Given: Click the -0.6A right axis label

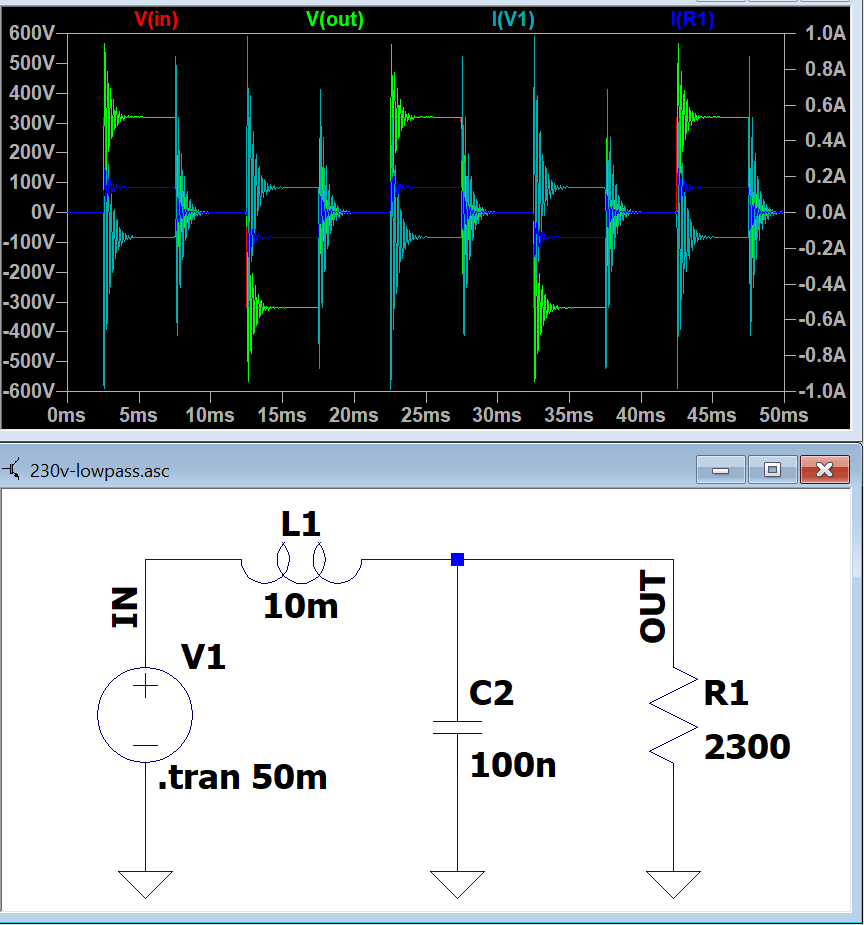Looking at the screenshot, I should pos(823,319).
